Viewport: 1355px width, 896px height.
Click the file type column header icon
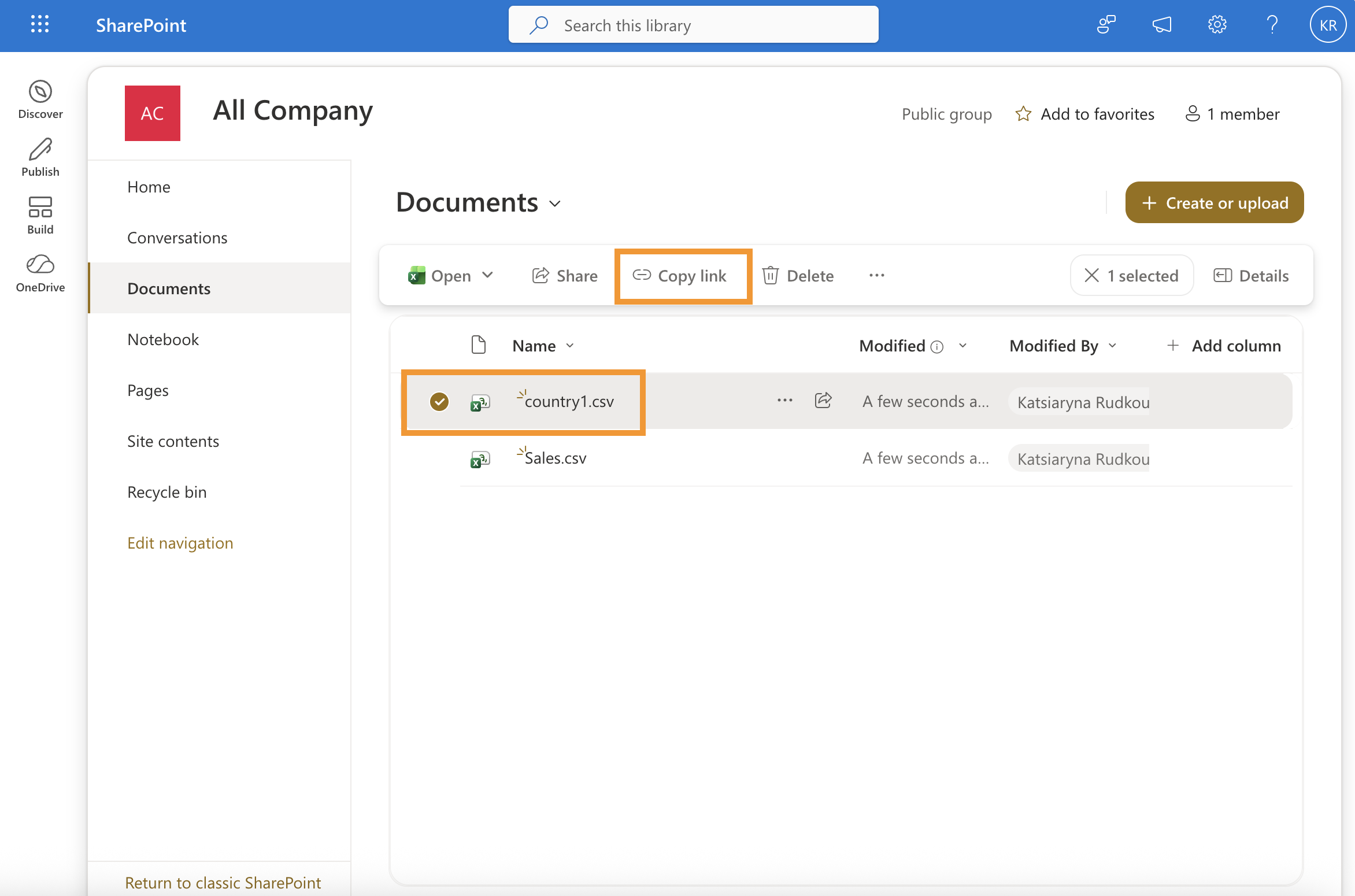click(x=479, y=345)
